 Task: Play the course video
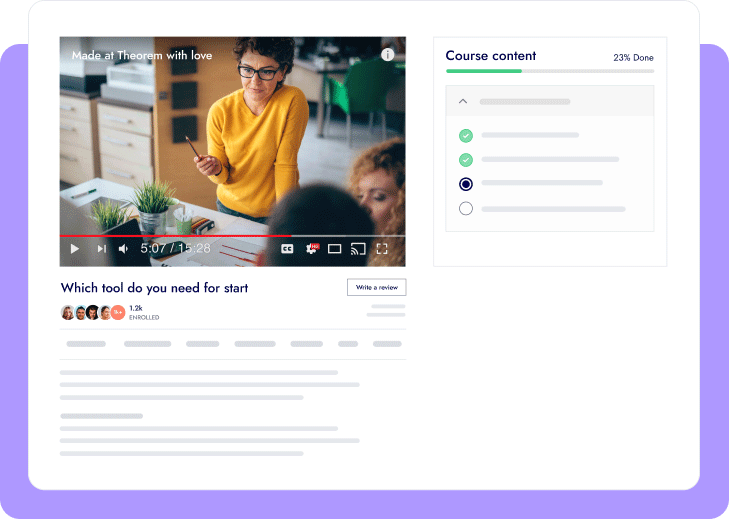pyautogui.click(x=74, y=249)
